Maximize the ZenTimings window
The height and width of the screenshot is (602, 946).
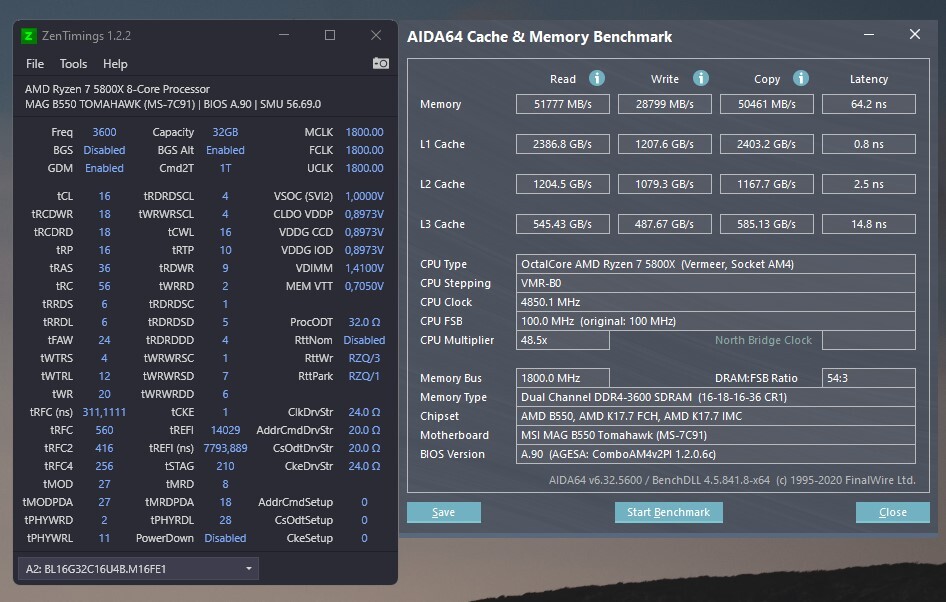tap(330, 35)
